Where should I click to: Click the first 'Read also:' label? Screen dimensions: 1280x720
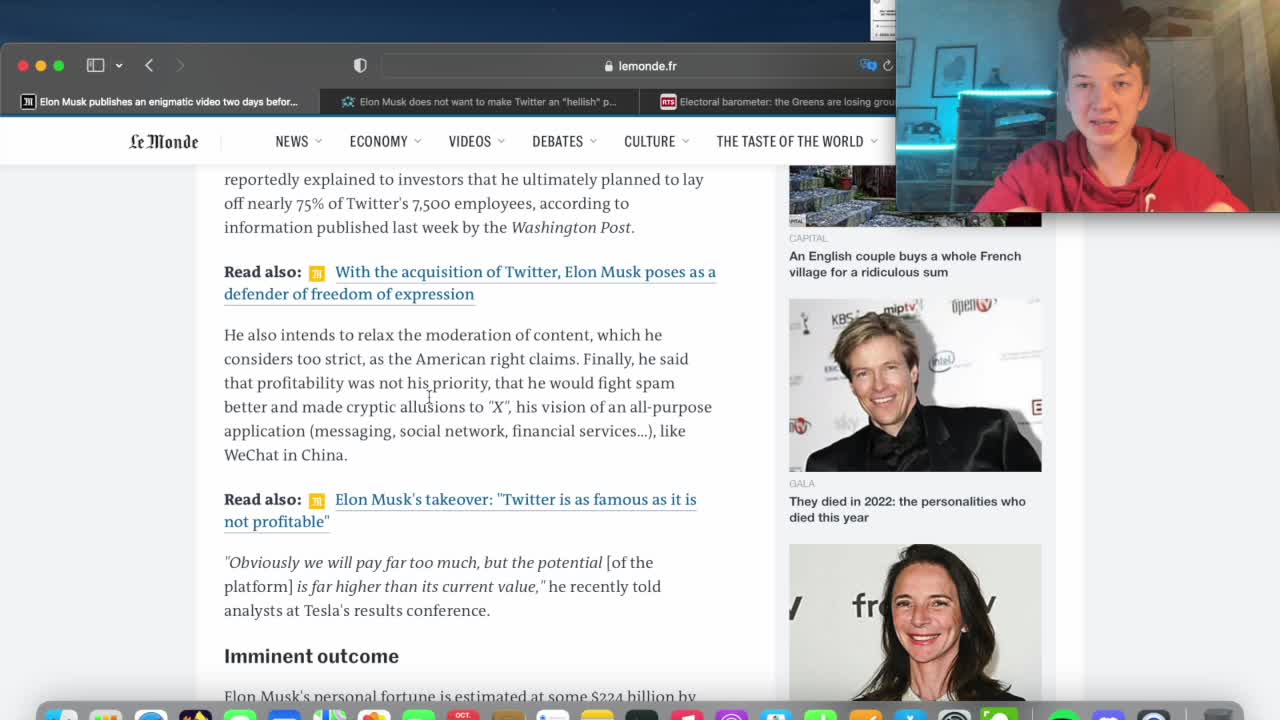coord(262,272)
